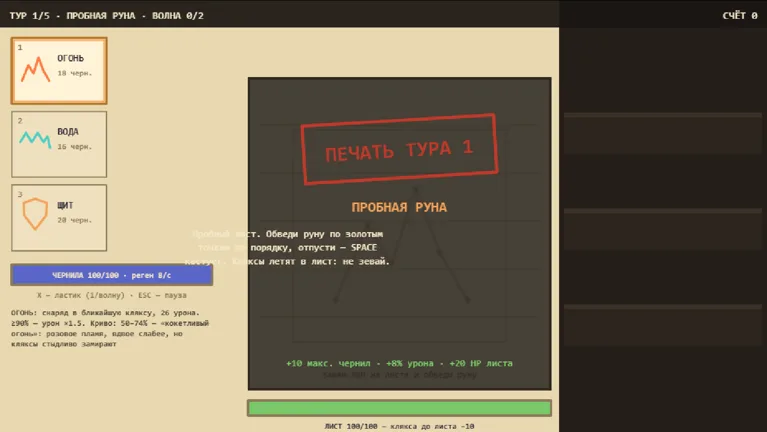This screenshot has width=767, height=432.
Task: Click the orange shield outline icon
Action: (35, 213)
